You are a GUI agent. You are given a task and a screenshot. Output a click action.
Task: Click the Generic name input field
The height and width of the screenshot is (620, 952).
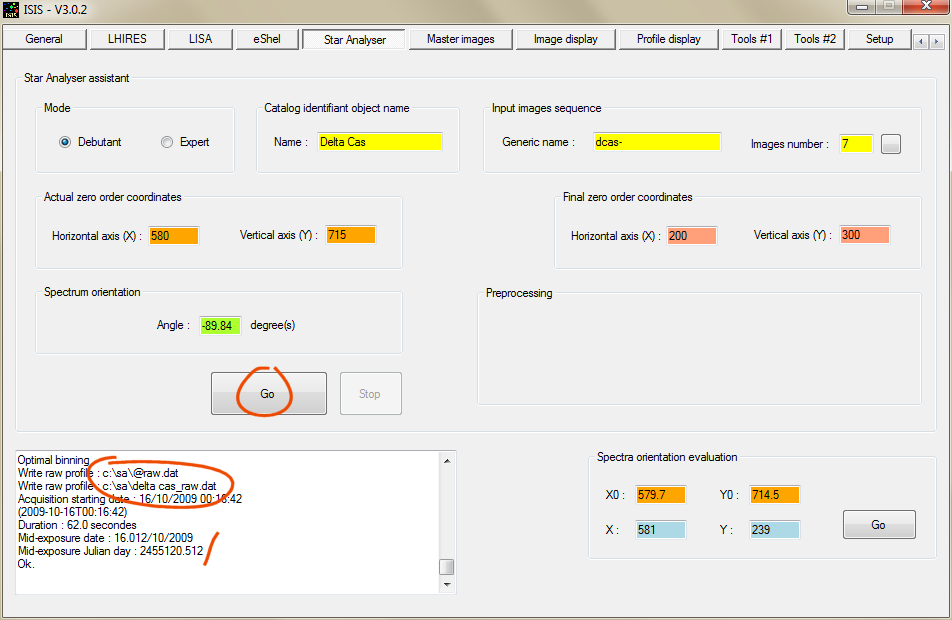click(x=657, y=142)
